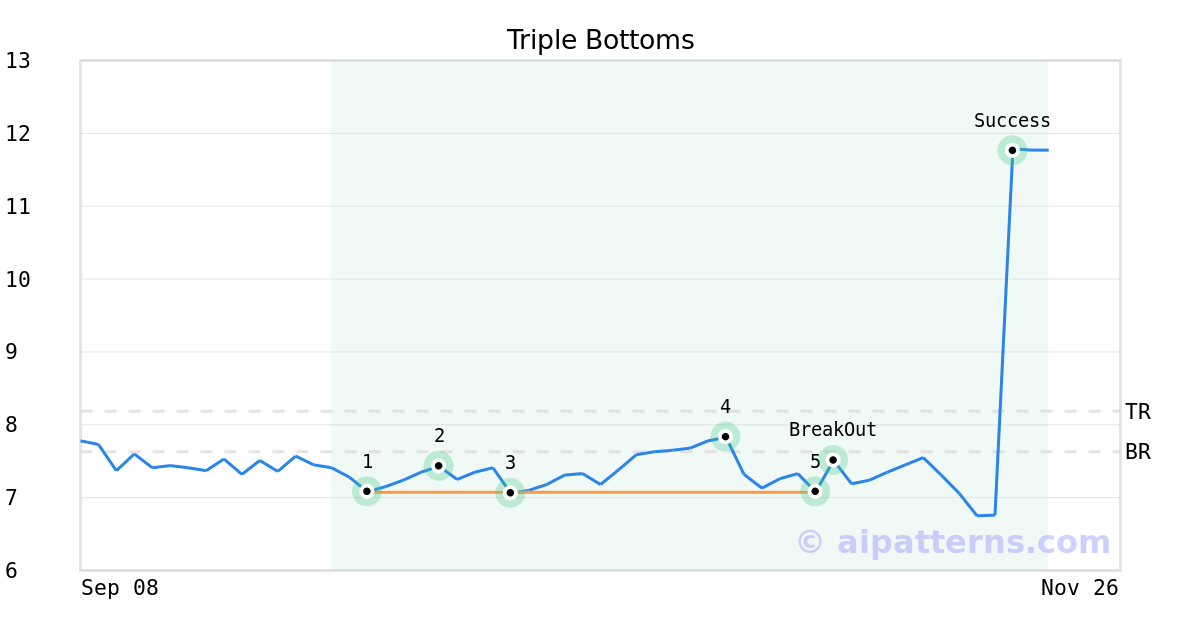Click the BR line label

click(x=1137, y=452)
